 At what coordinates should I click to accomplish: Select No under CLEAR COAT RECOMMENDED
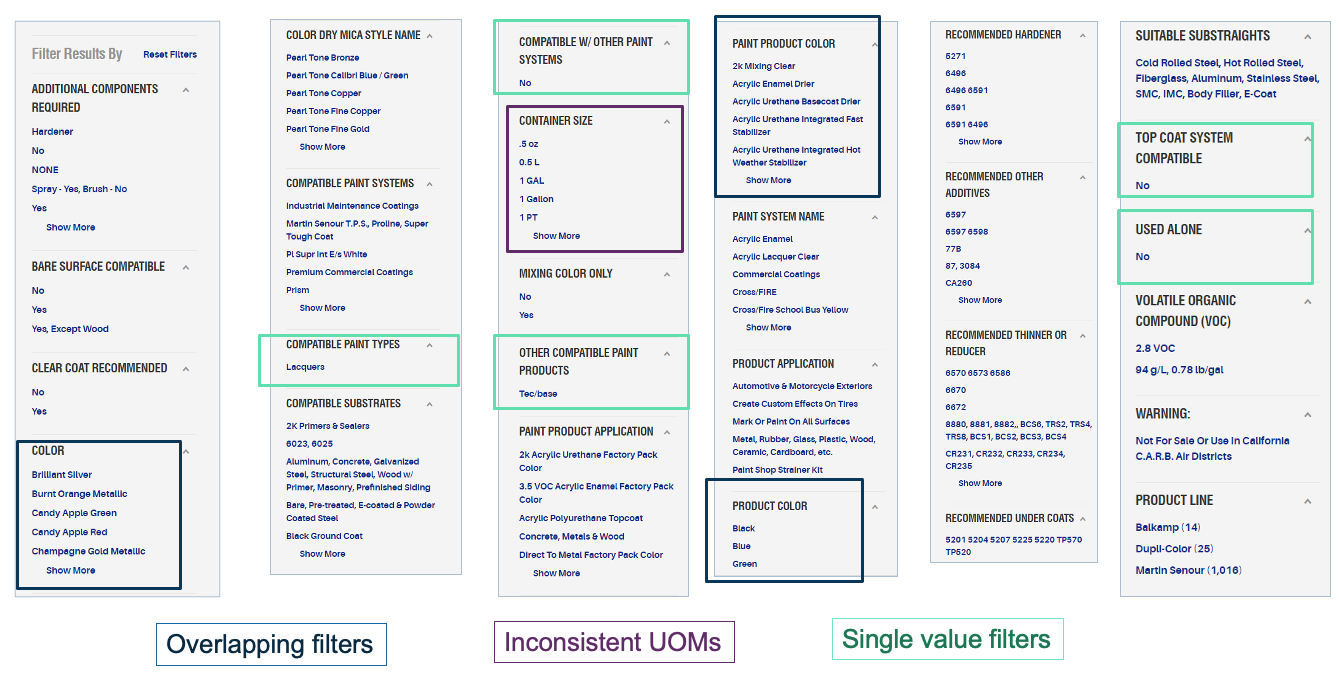(37, 392)
